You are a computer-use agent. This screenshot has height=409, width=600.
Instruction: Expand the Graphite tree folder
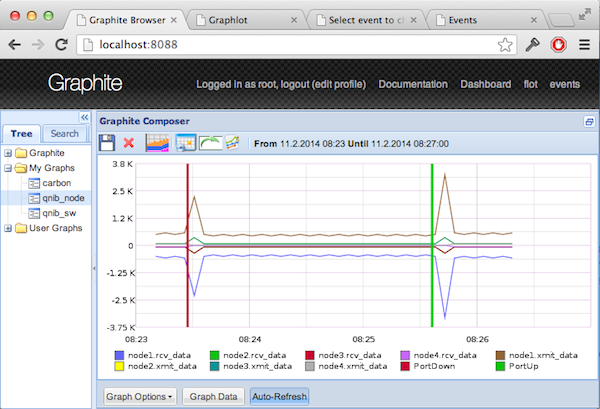pos(8,153)
